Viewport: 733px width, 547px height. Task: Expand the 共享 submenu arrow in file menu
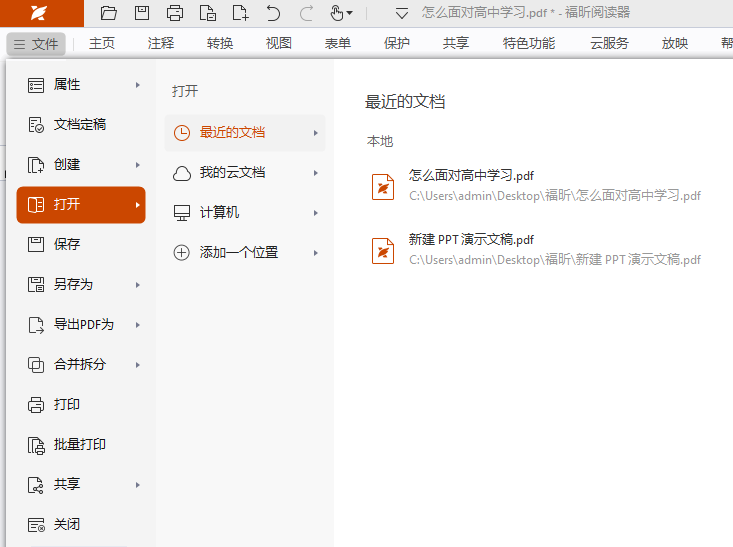click(x=137, y=485)
